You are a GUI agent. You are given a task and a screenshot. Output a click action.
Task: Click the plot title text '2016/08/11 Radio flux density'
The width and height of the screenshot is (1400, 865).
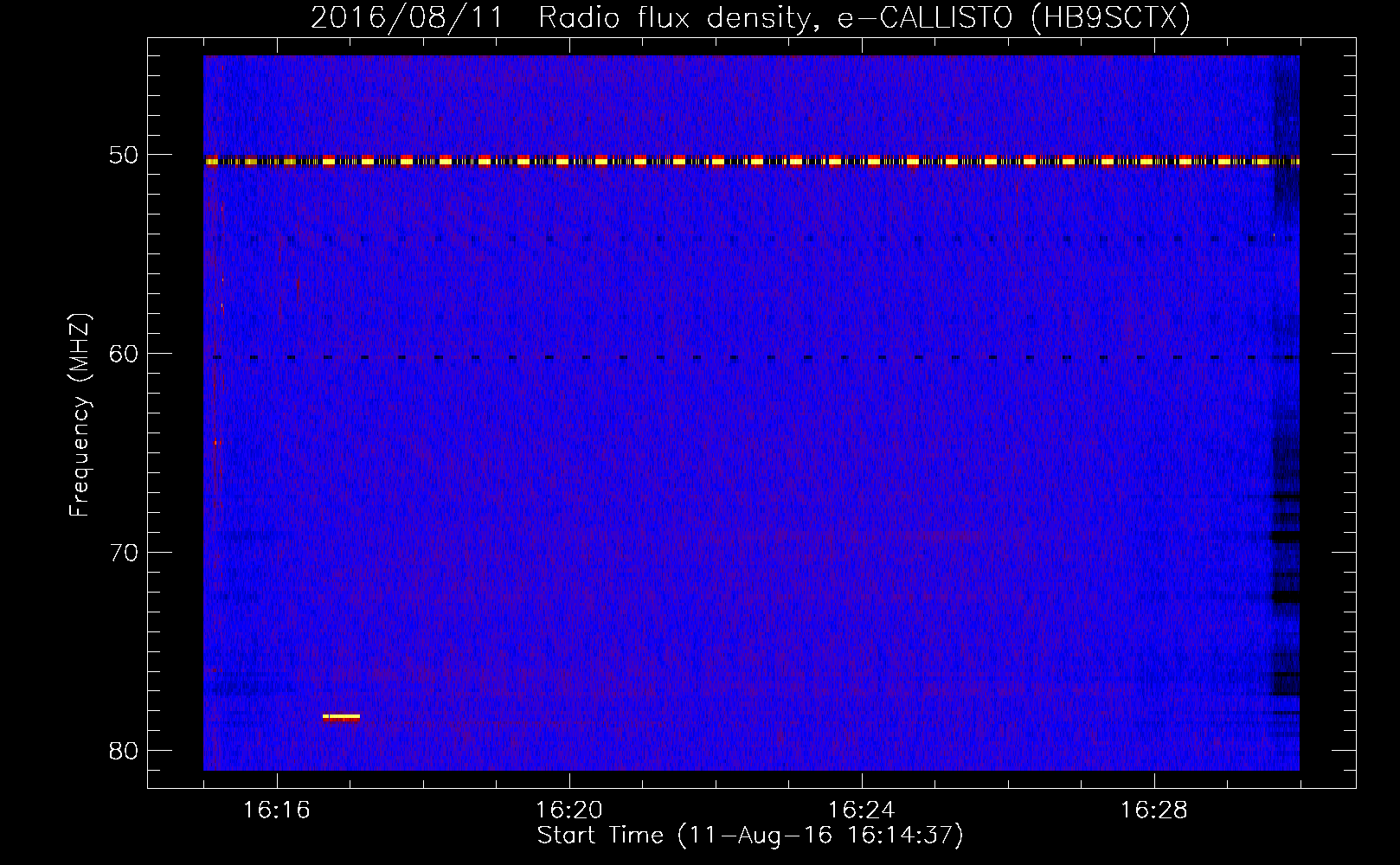(x=565, y=18)
